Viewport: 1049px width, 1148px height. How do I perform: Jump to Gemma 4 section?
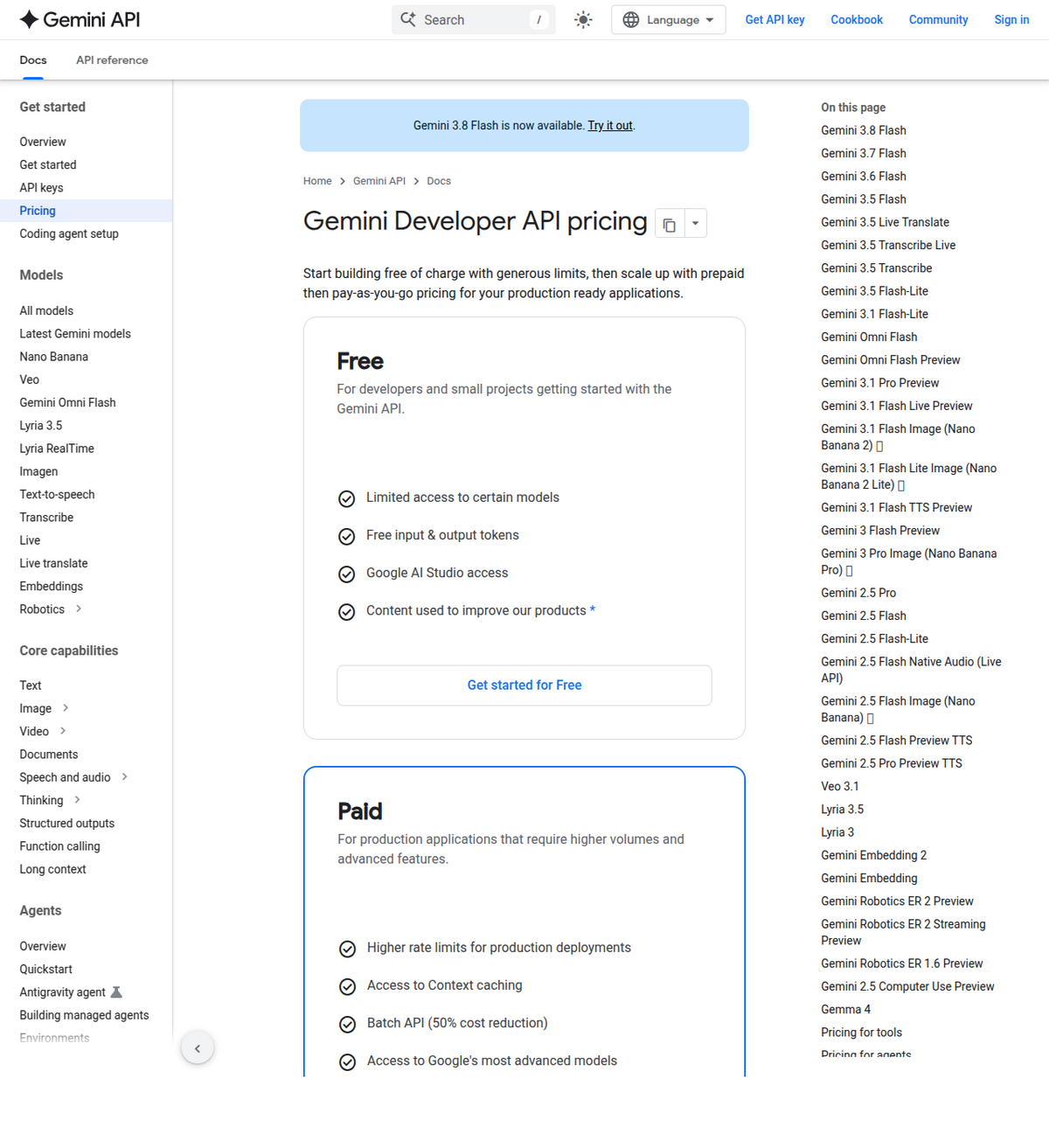pos(845,1009)
